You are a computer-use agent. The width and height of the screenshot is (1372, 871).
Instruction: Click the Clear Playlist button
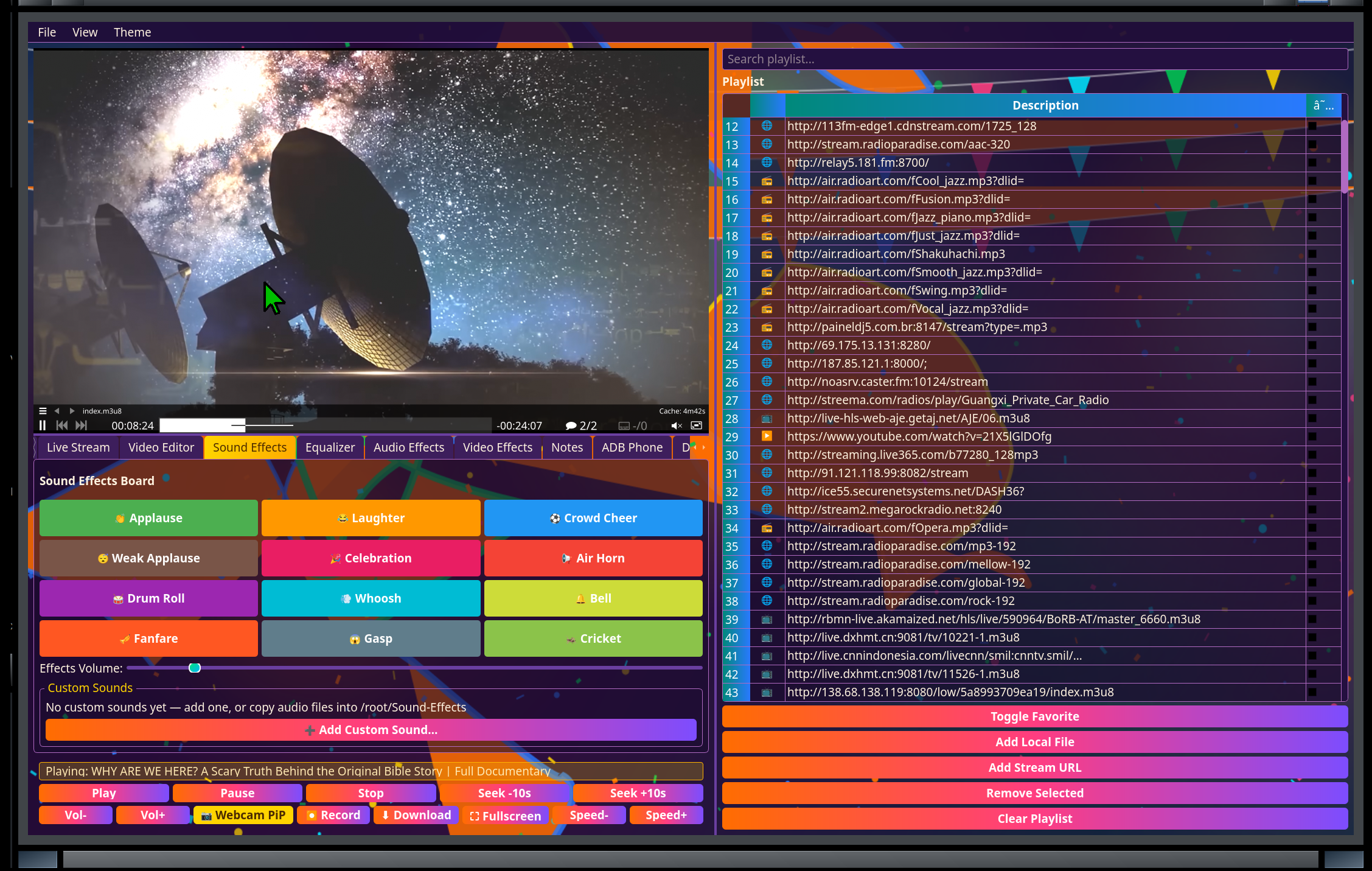[1035, 819]
